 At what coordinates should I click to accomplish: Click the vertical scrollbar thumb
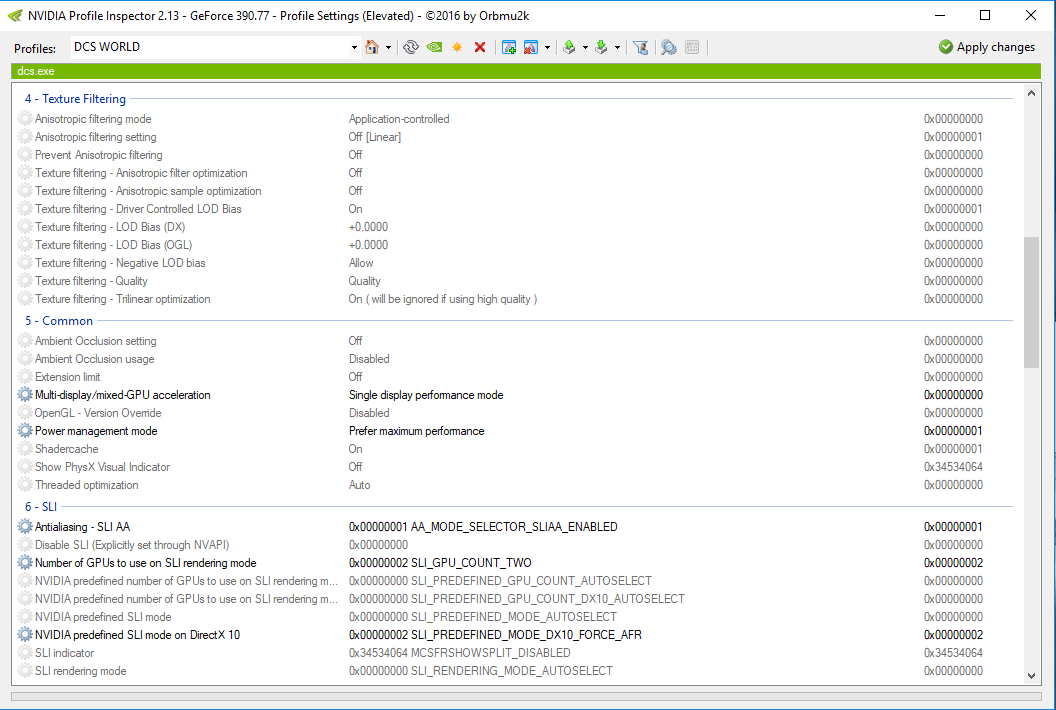tap(1031, 302)
